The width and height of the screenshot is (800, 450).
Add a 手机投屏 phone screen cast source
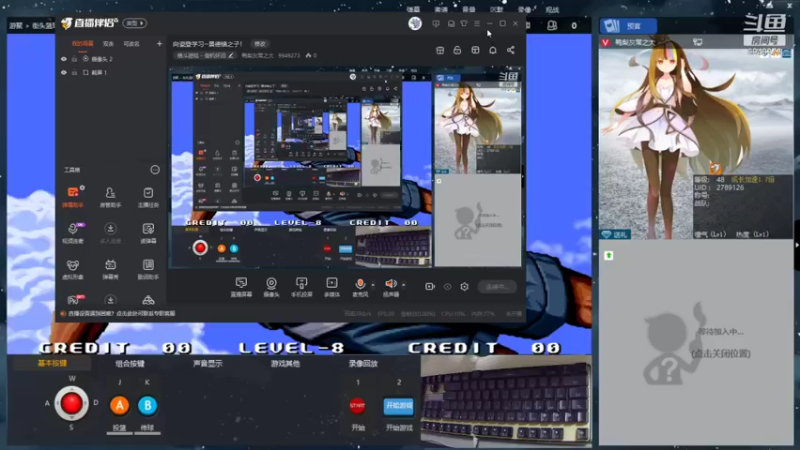click(x=302, y=287)
